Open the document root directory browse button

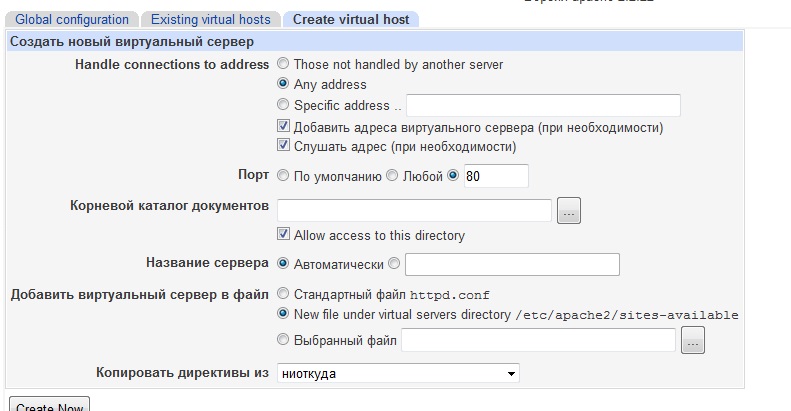pos(569,210)
